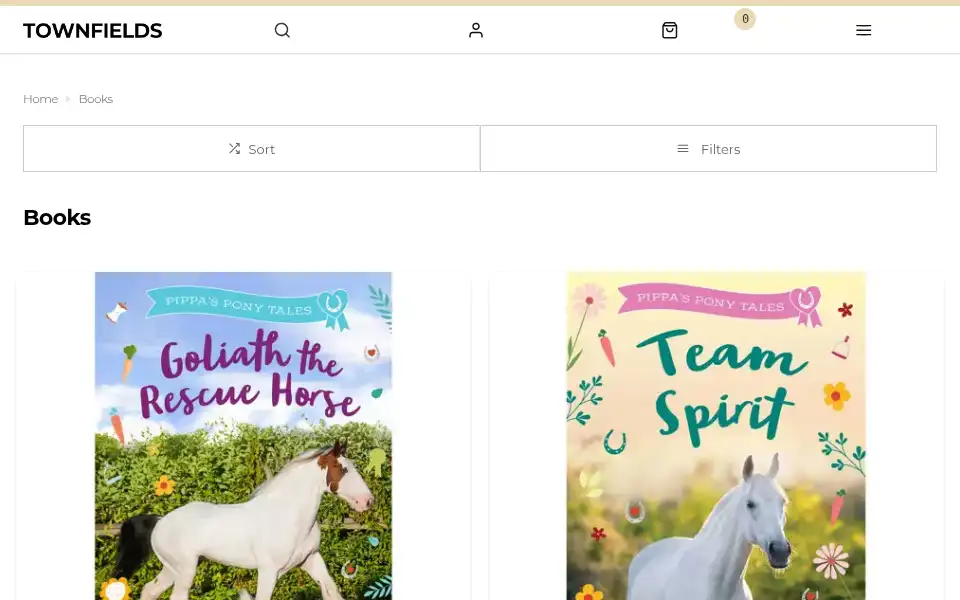Open the hamburger menu icon
The image size is (960, 600).
point(863,30)
